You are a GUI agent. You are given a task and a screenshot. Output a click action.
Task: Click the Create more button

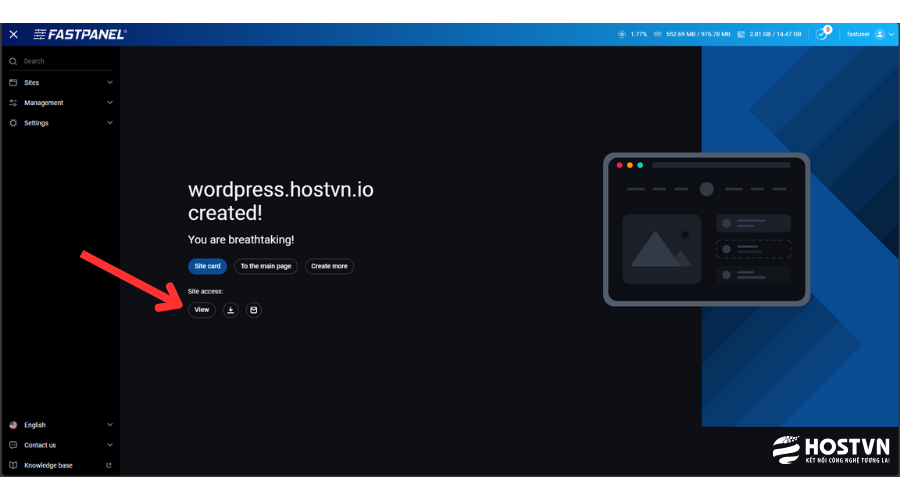pyautogui.click(x=329, y=266)
